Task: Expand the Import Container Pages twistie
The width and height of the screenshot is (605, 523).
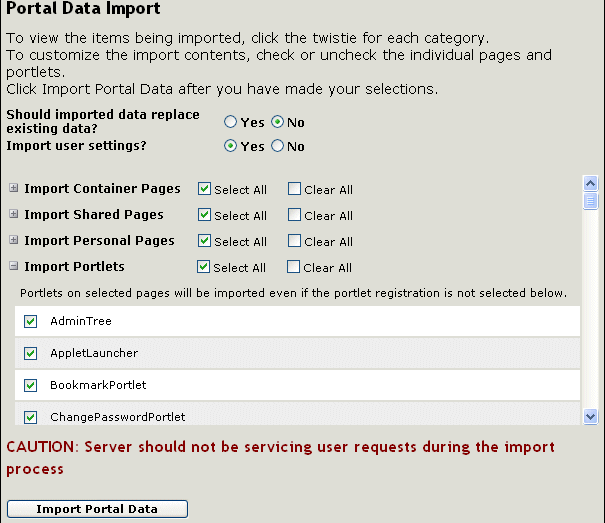Action: point(14,188)
